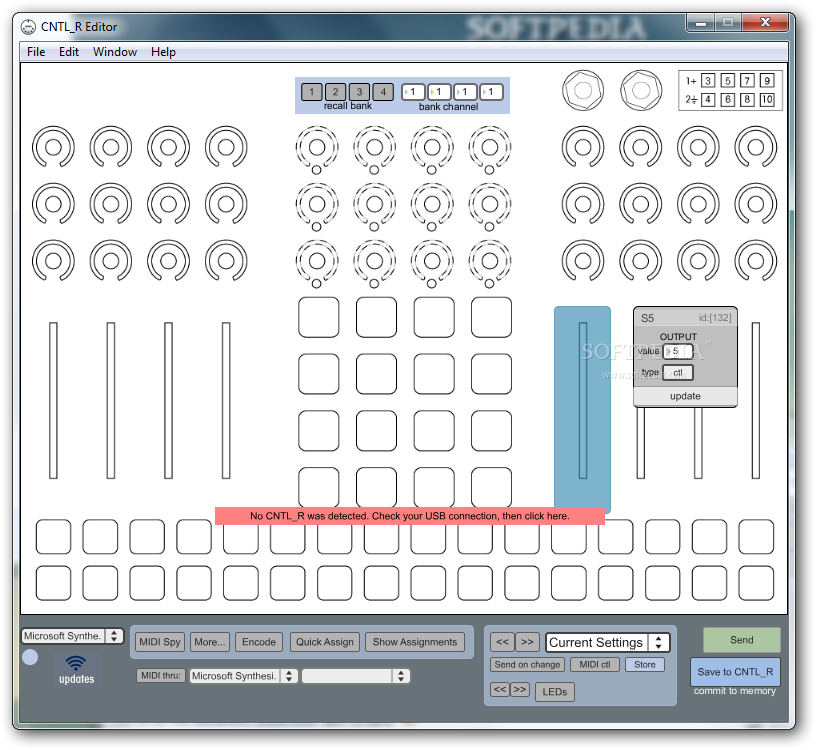Select recall bank 3
Image resolution: width=816 pixels, height=750 pixels.
pyautogui.click(x=359, y=92)
